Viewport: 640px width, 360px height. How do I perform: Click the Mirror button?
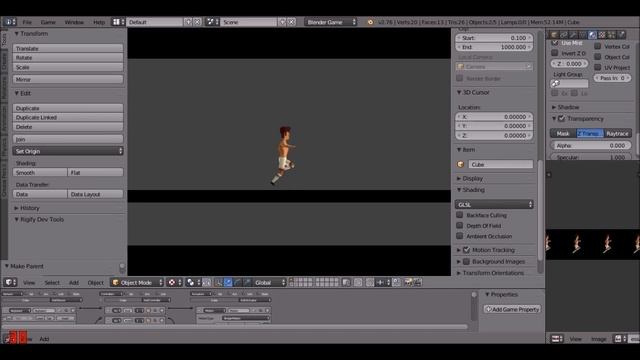click(x=68, y=79)
